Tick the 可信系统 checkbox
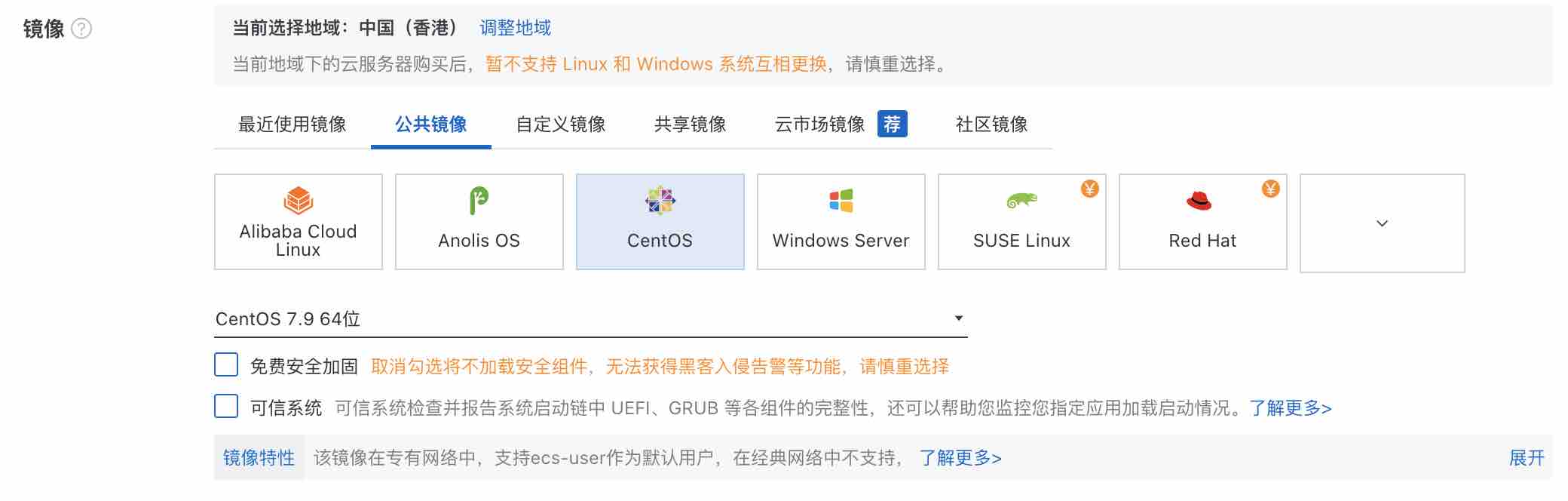Viewport: 1568px width, 501px height. click(x=226, y=406)
